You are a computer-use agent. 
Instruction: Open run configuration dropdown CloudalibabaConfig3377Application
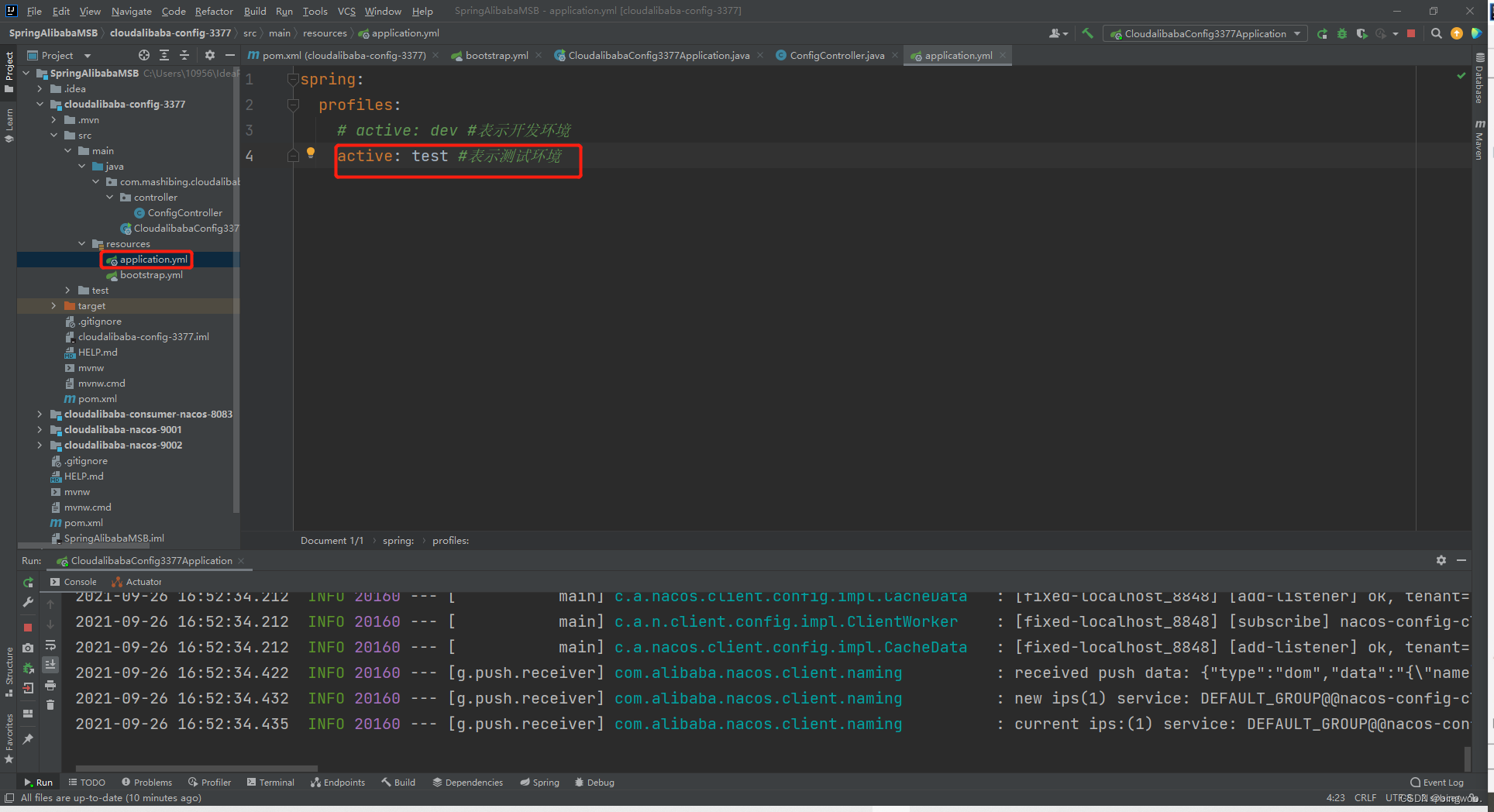(x=1206, y=33)
